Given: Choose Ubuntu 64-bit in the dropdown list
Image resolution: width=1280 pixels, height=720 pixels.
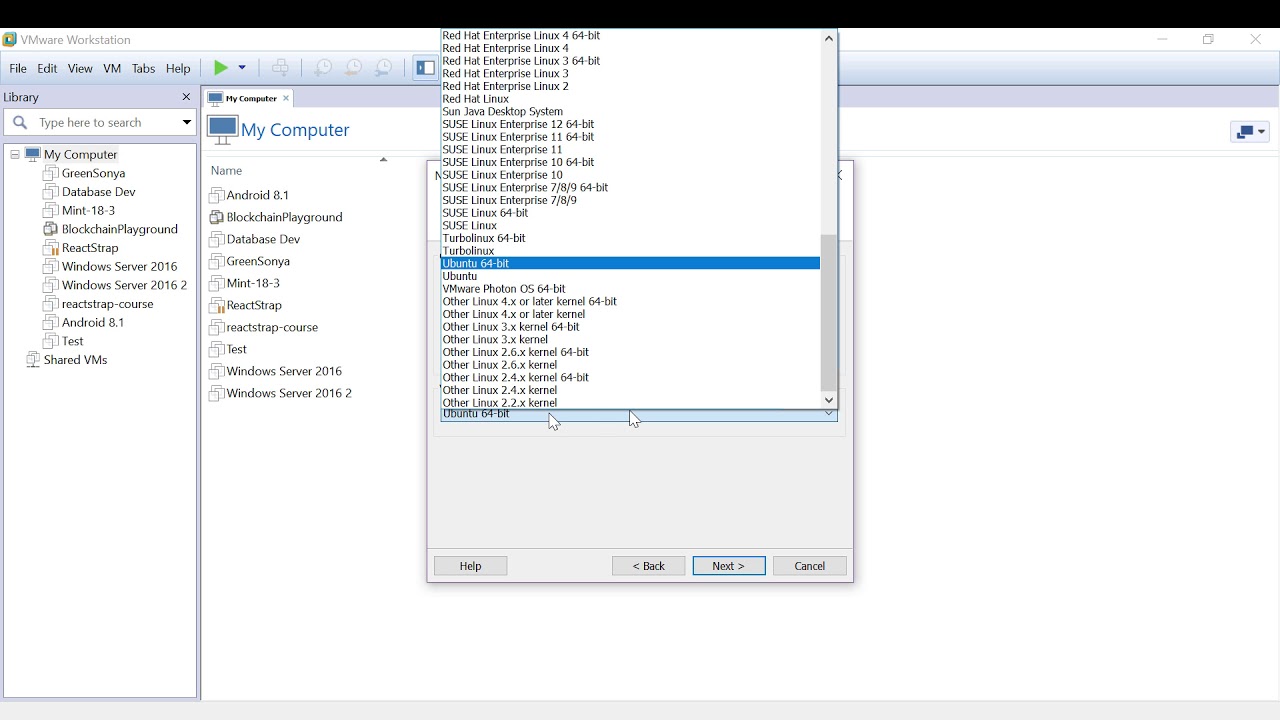Looking at the screenshot, I should tap(630, 264).
